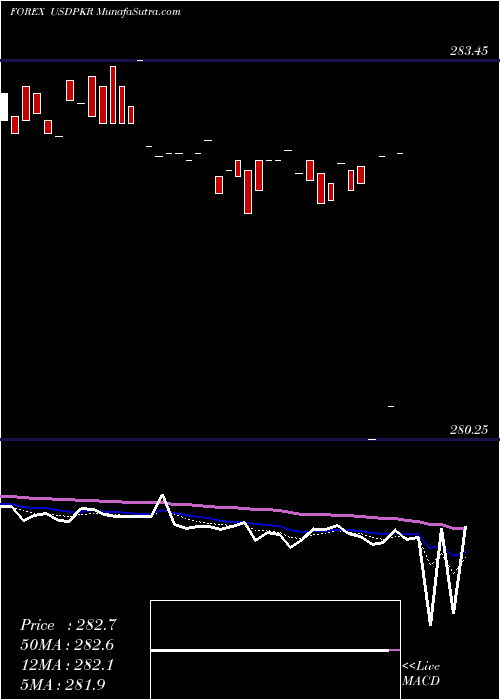Click the white MACD histogram box
The image size is (500, 700).
275,650
